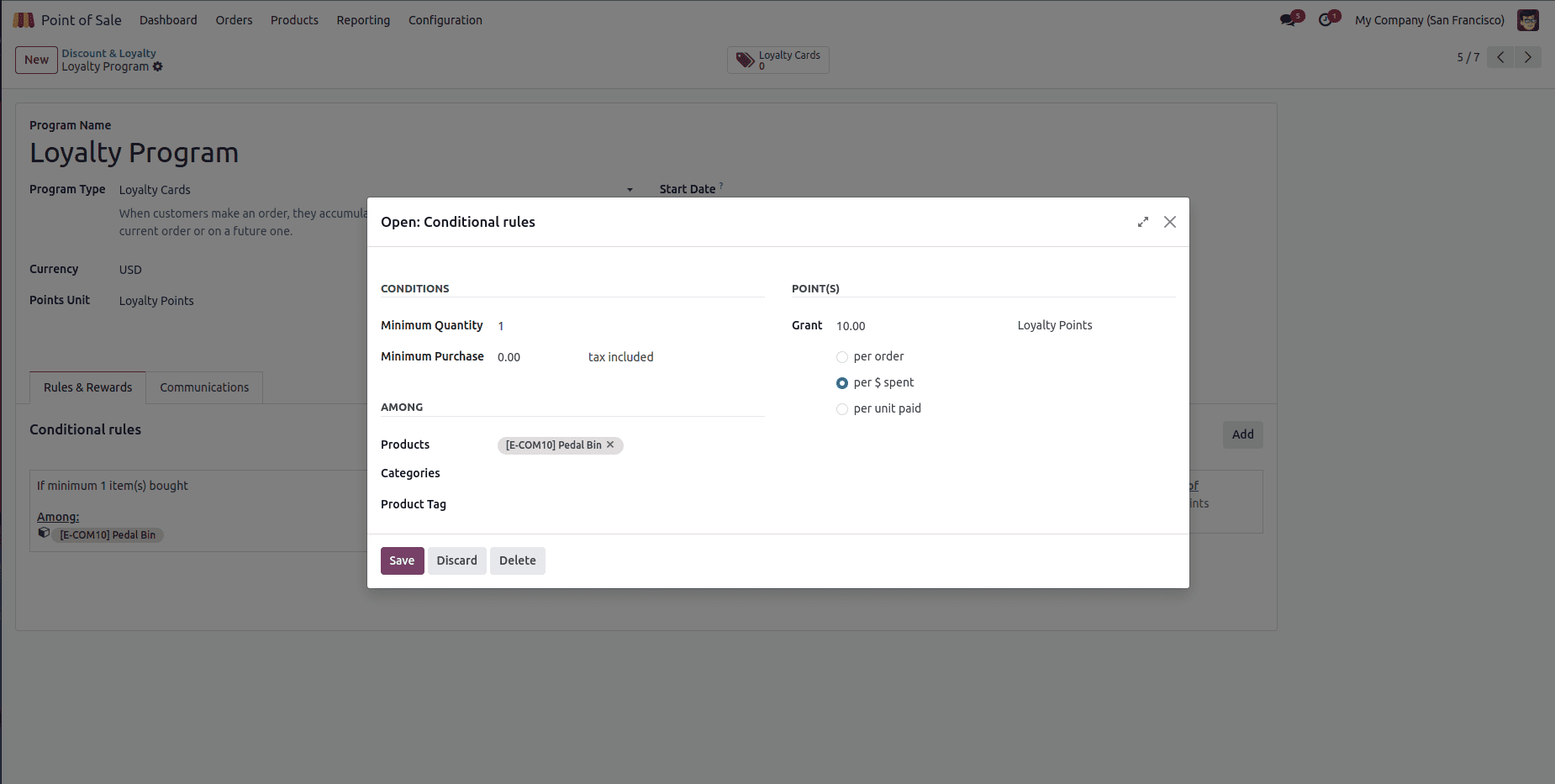Edit the Minimum Quantity field

[x=630, y=326]
